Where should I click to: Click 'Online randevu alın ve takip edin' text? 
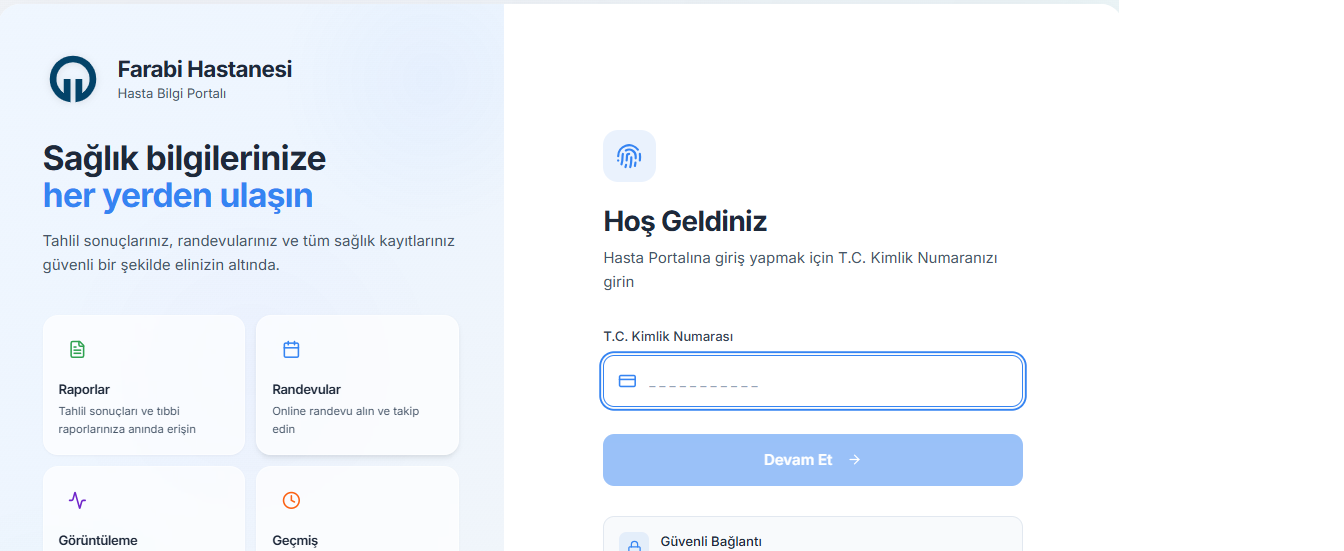(x=346, y=420)
